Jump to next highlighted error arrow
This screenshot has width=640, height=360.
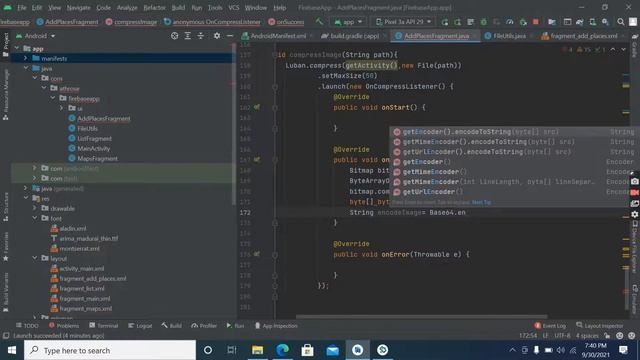coord(623,49)
